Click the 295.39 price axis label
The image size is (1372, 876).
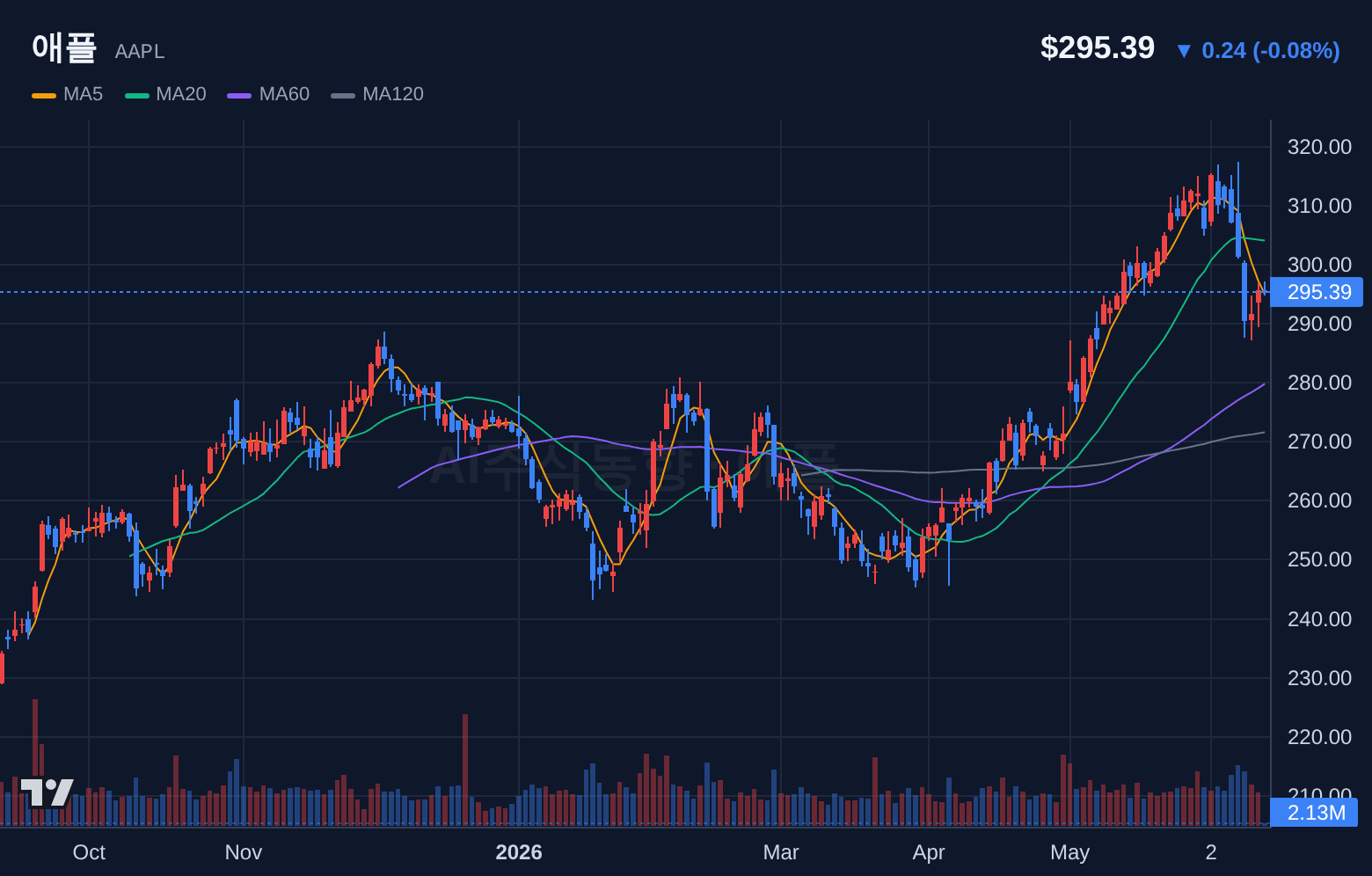point(1317,292)
